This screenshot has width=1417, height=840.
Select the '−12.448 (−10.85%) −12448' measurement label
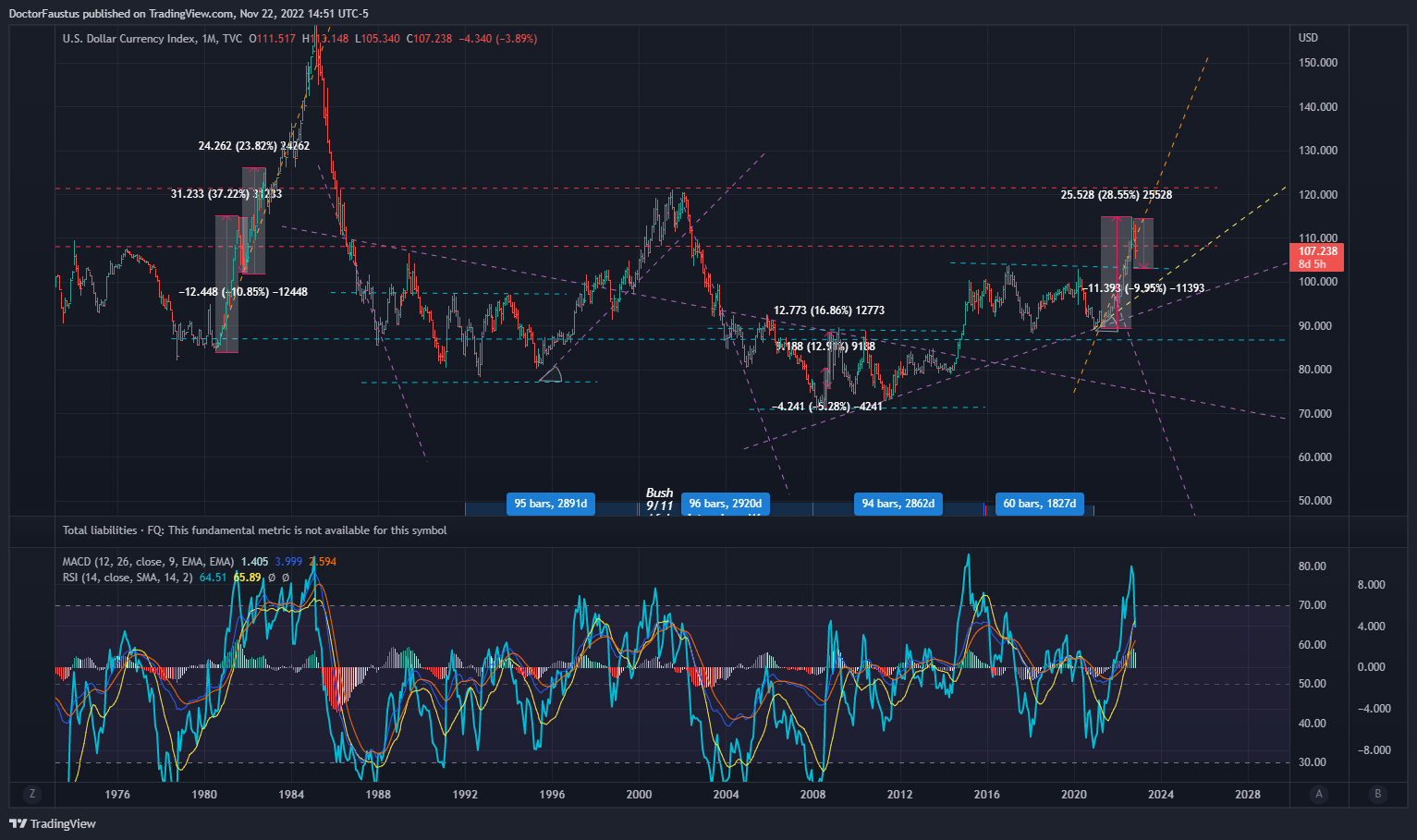[x=243, y=292]
